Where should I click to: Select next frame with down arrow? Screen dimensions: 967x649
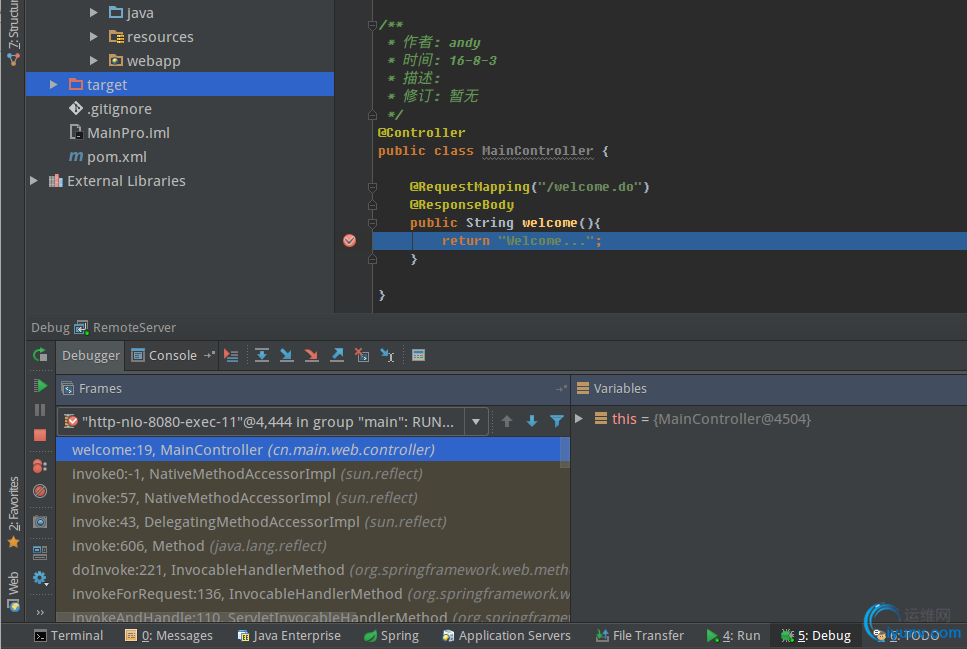tap(532, 421)
